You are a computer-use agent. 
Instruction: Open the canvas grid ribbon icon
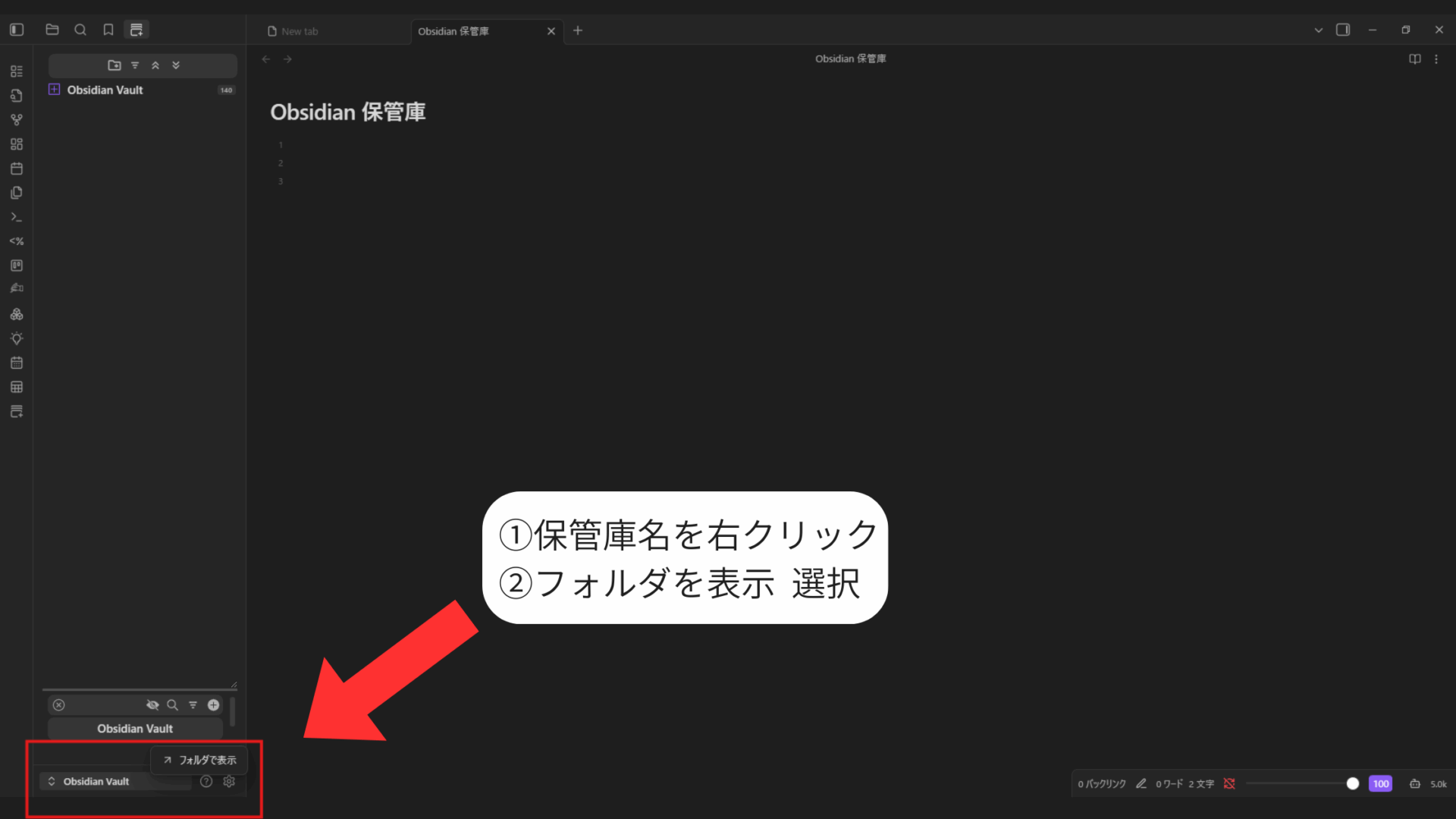pyautogui.click(x=17, y=144)
